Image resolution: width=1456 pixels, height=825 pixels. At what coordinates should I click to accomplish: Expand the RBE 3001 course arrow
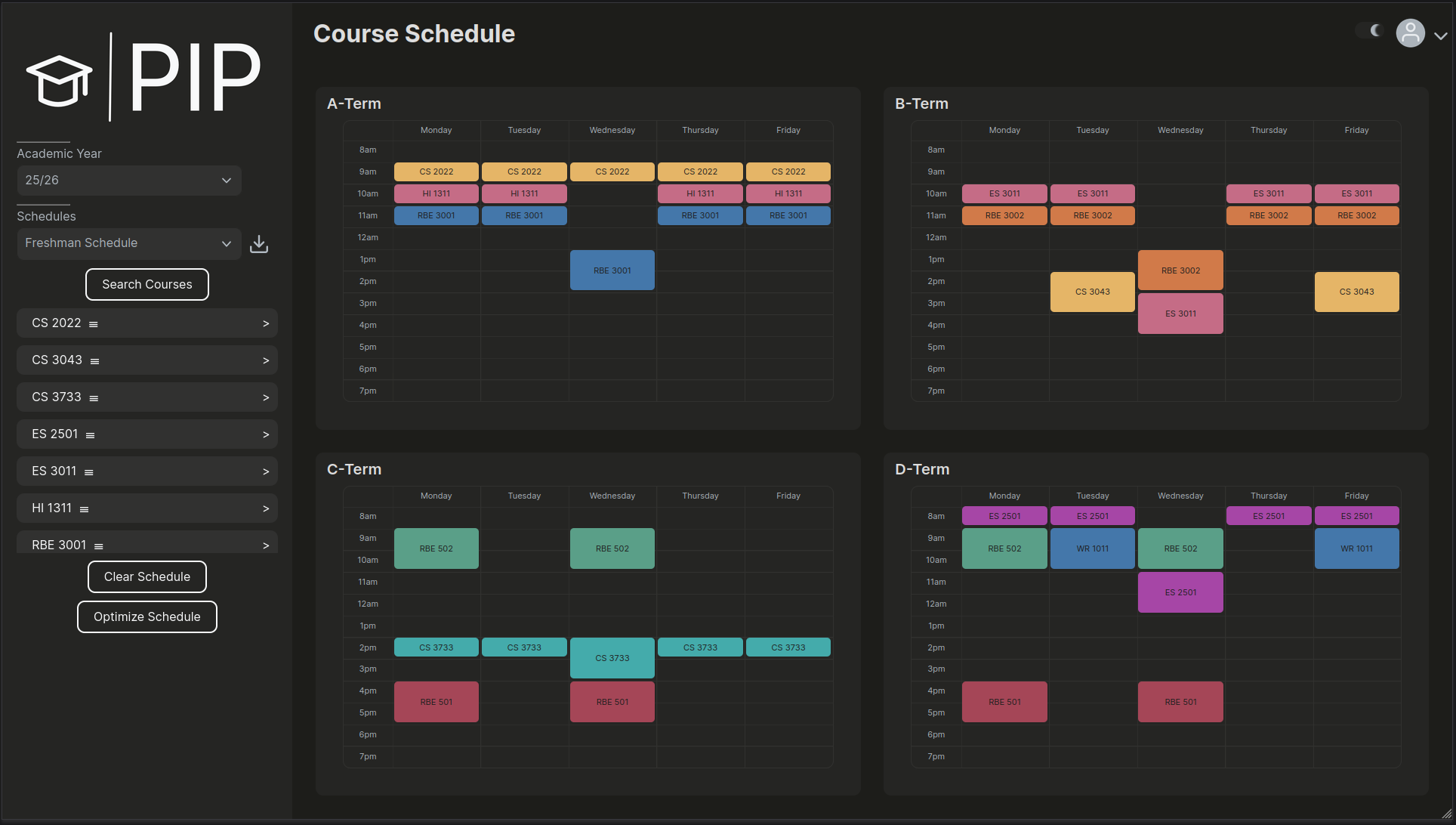click(x=266, y=545)
